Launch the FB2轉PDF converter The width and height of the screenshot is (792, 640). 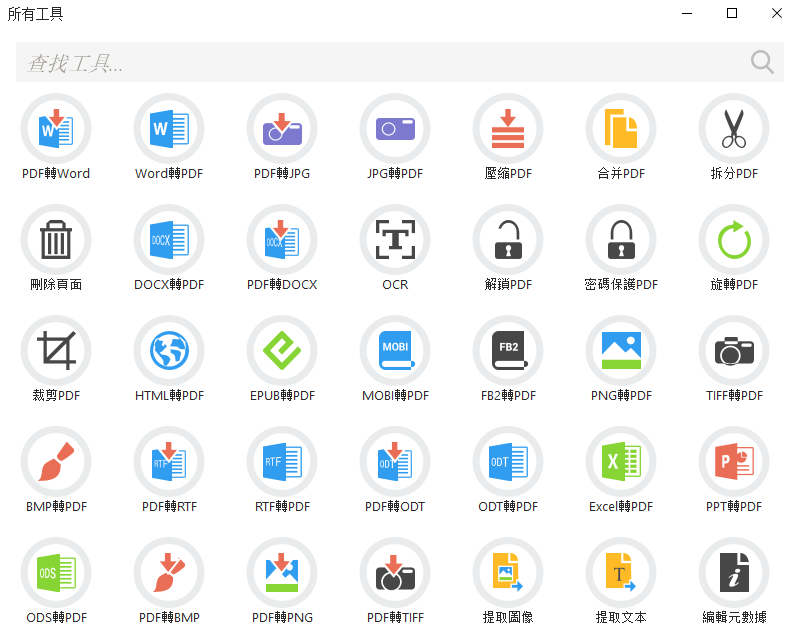(x=508, y=351)
